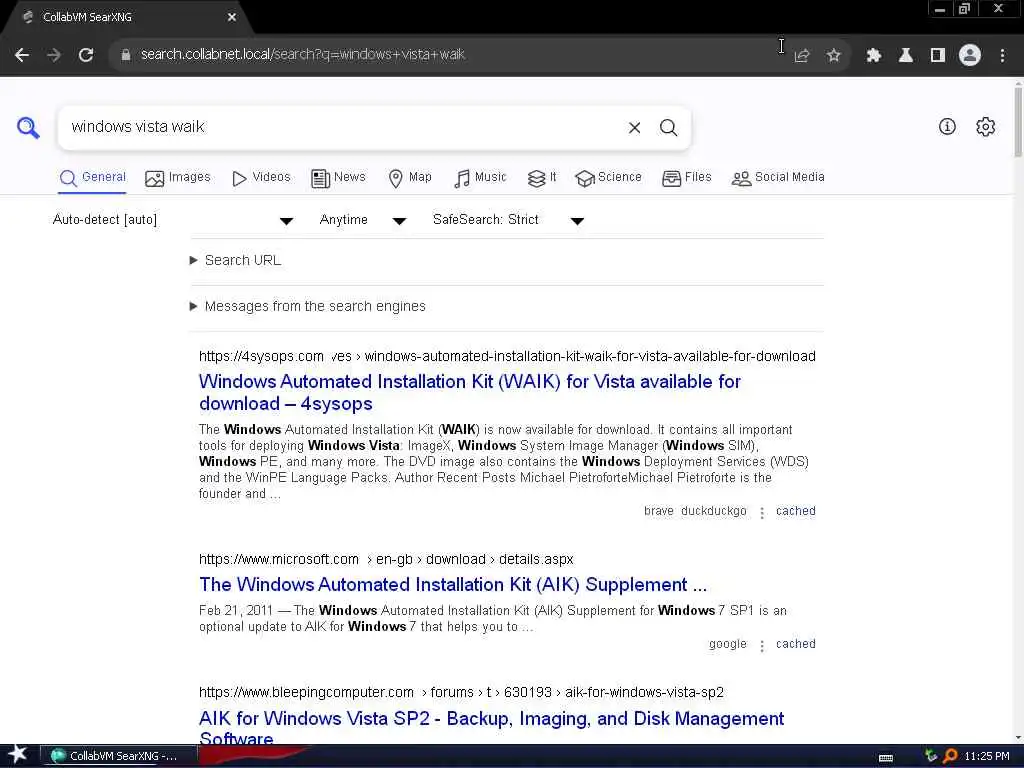Click the SearXNG logo magnifier
The height and width of the screenshot is (768, 1024).
(28, 127)
